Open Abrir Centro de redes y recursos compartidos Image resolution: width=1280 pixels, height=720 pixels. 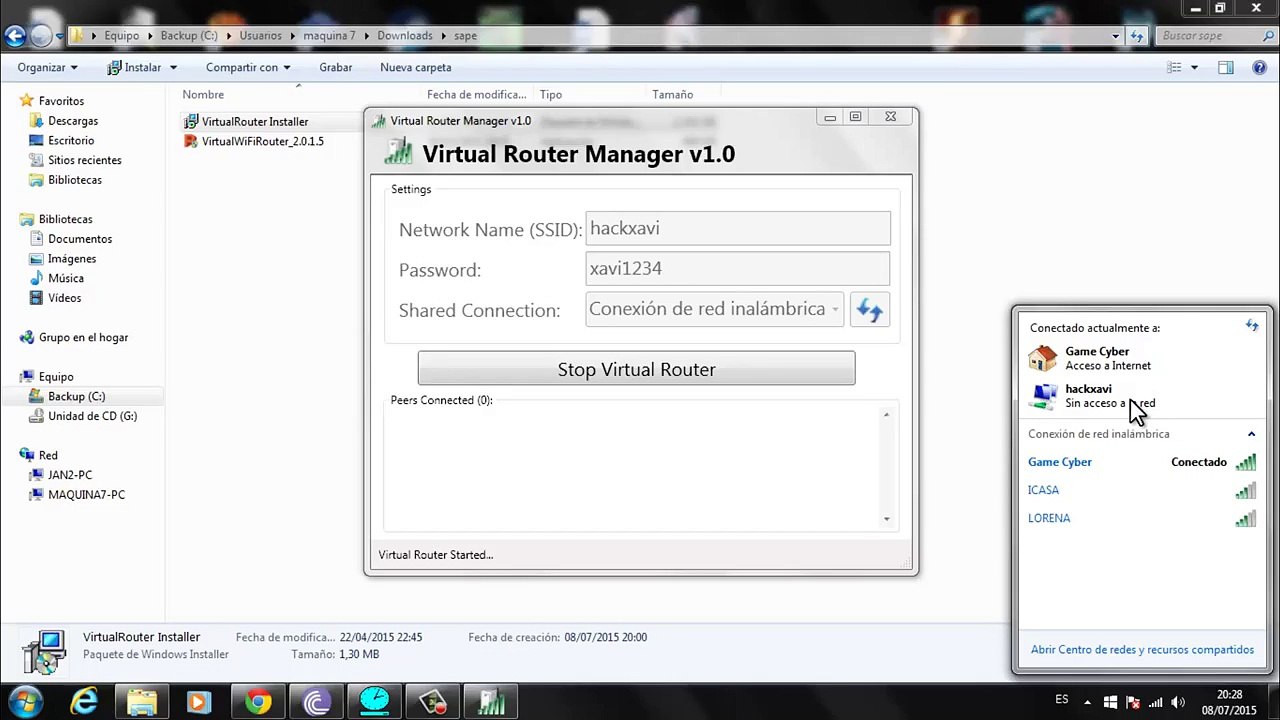point(1142,649)
